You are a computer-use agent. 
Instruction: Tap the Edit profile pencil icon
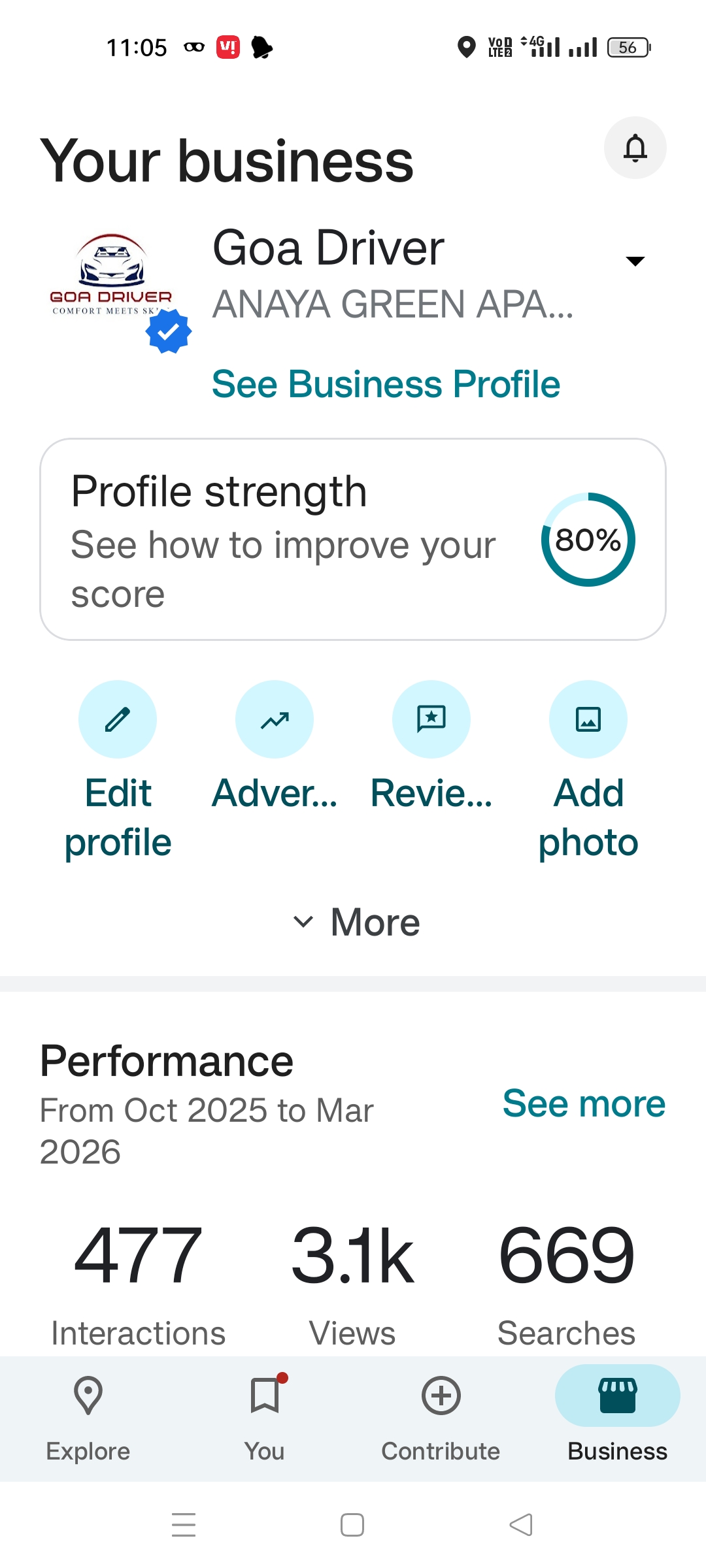pyautogui.click(x=118, y=719)
